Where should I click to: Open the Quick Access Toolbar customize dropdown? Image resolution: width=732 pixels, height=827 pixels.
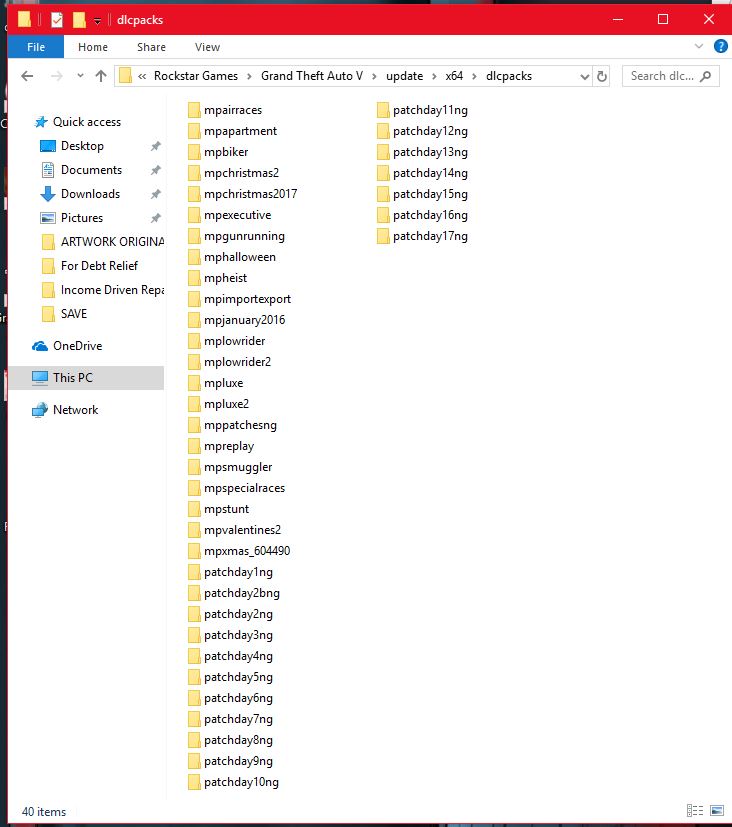click(x=97, y=21)
